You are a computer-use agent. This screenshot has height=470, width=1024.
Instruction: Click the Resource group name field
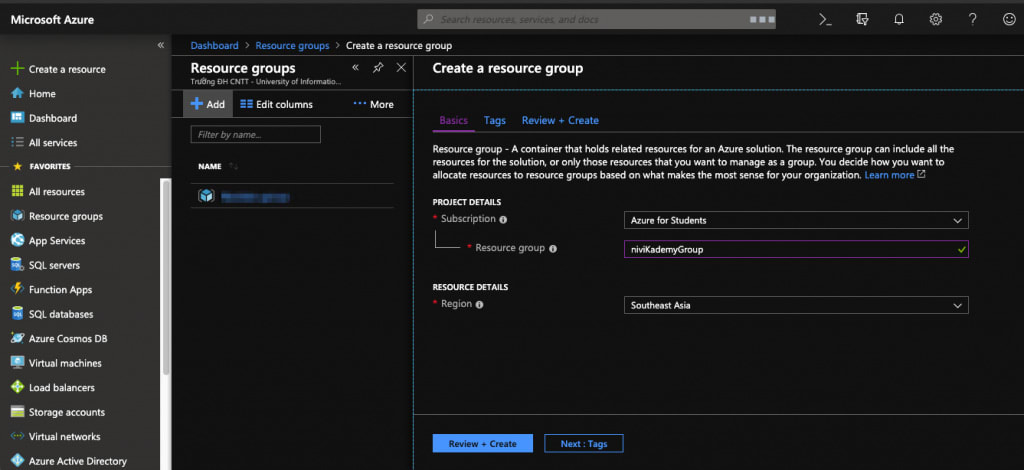pos(796,249)
